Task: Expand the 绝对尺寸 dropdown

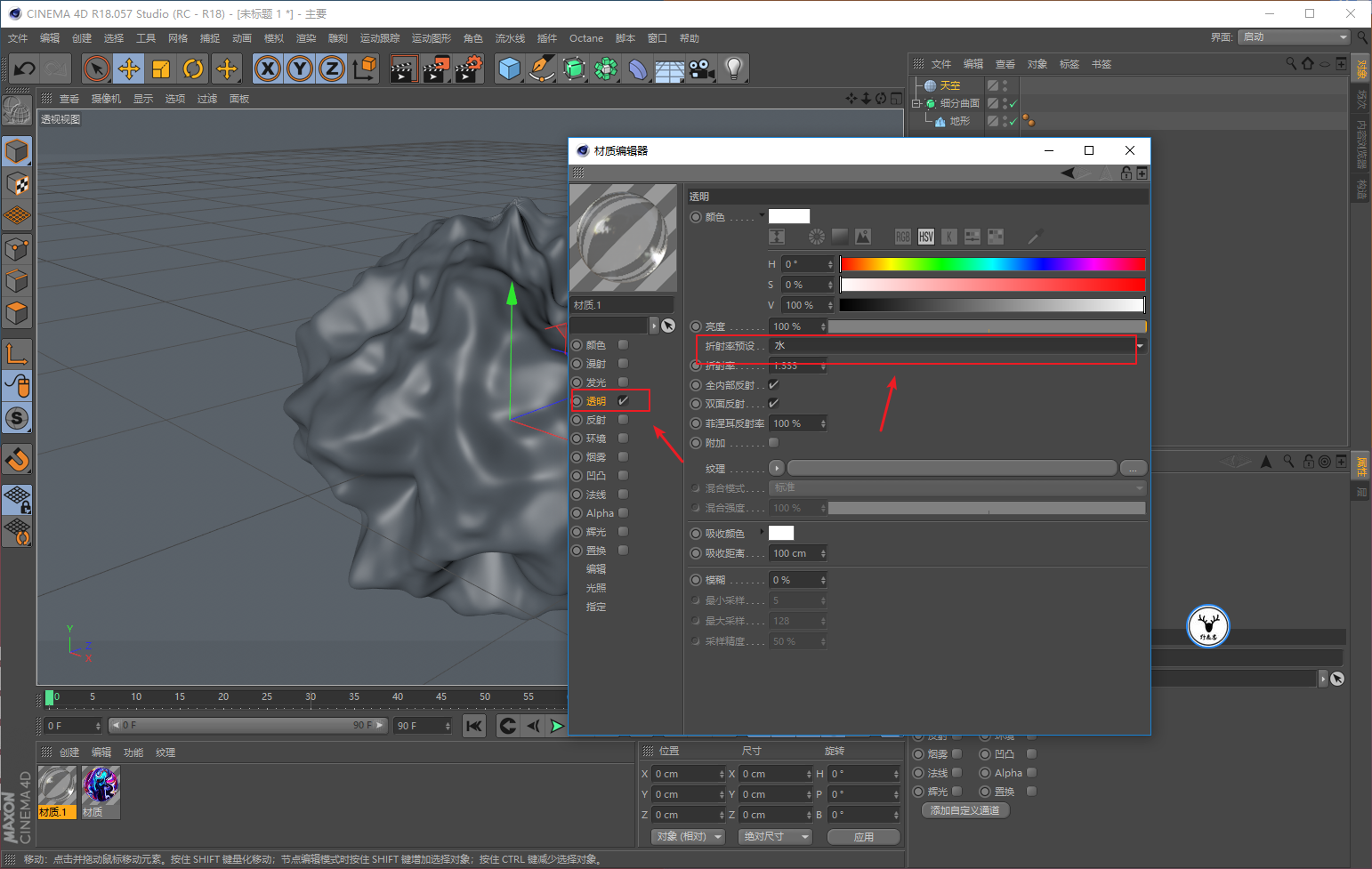Action: 777,836
